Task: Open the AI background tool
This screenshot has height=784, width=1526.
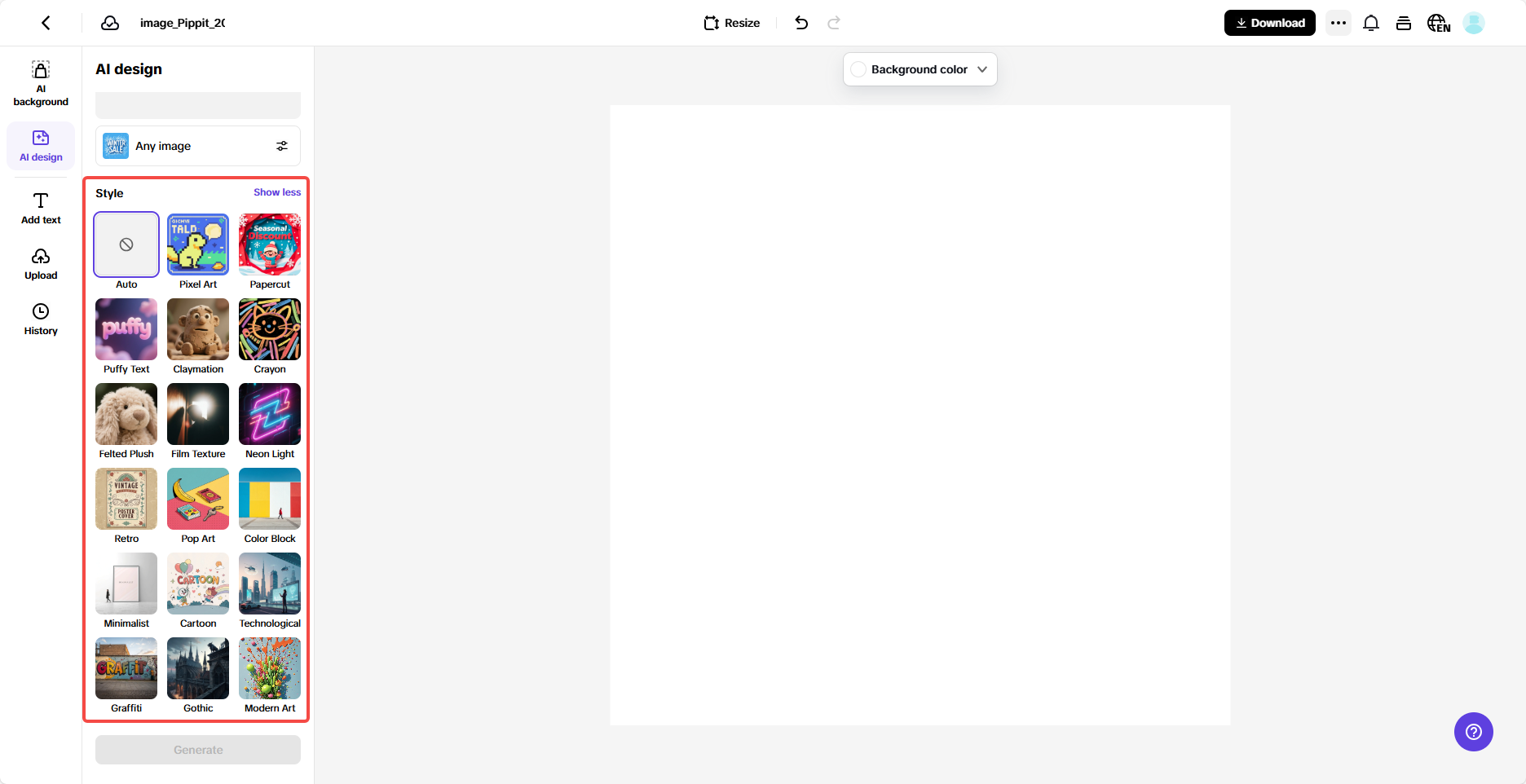Action: tap(41, 83)
